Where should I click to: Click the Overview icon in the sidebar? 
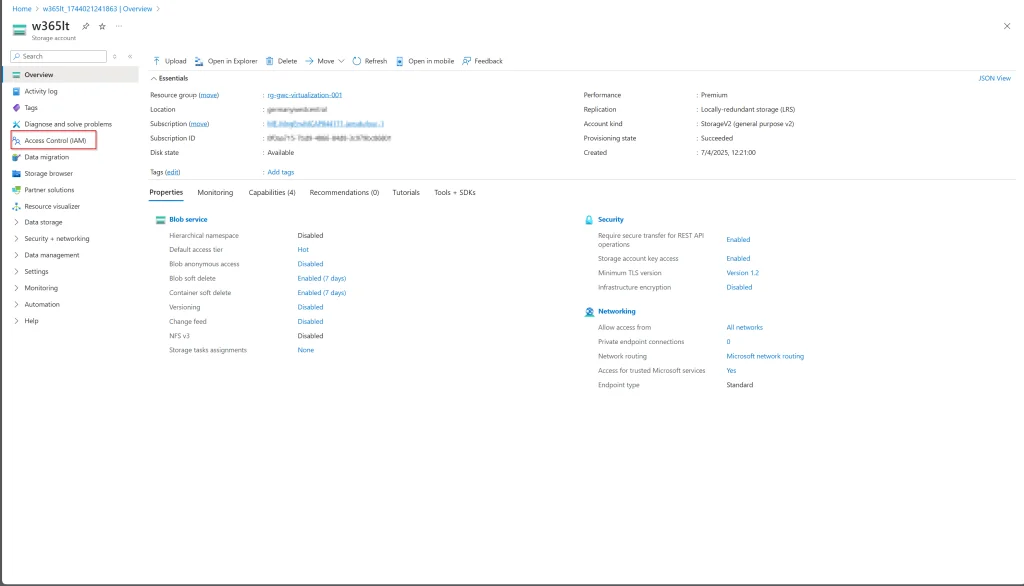click(x=16, y=74)
